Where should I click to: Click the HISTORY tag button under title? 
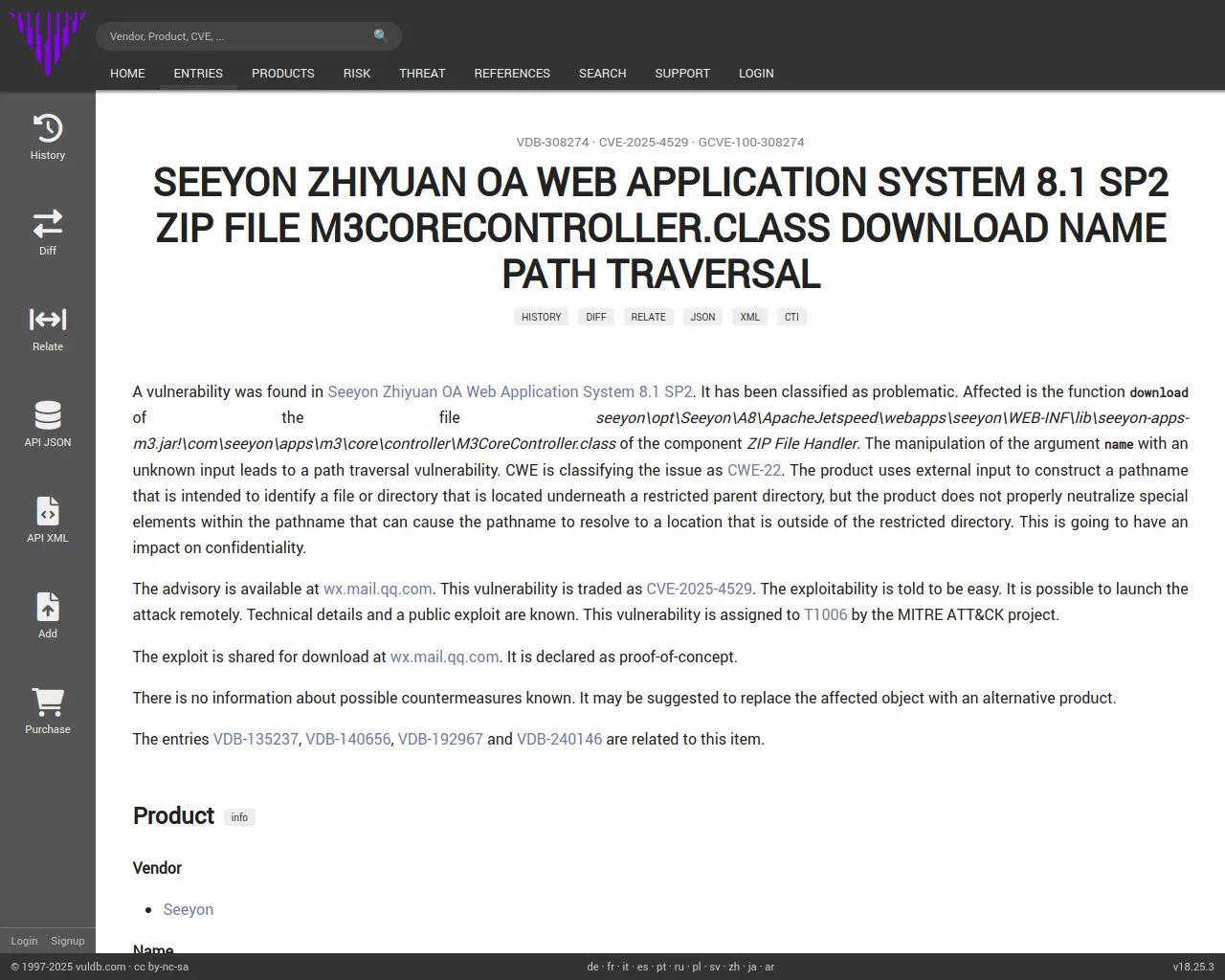542,317
